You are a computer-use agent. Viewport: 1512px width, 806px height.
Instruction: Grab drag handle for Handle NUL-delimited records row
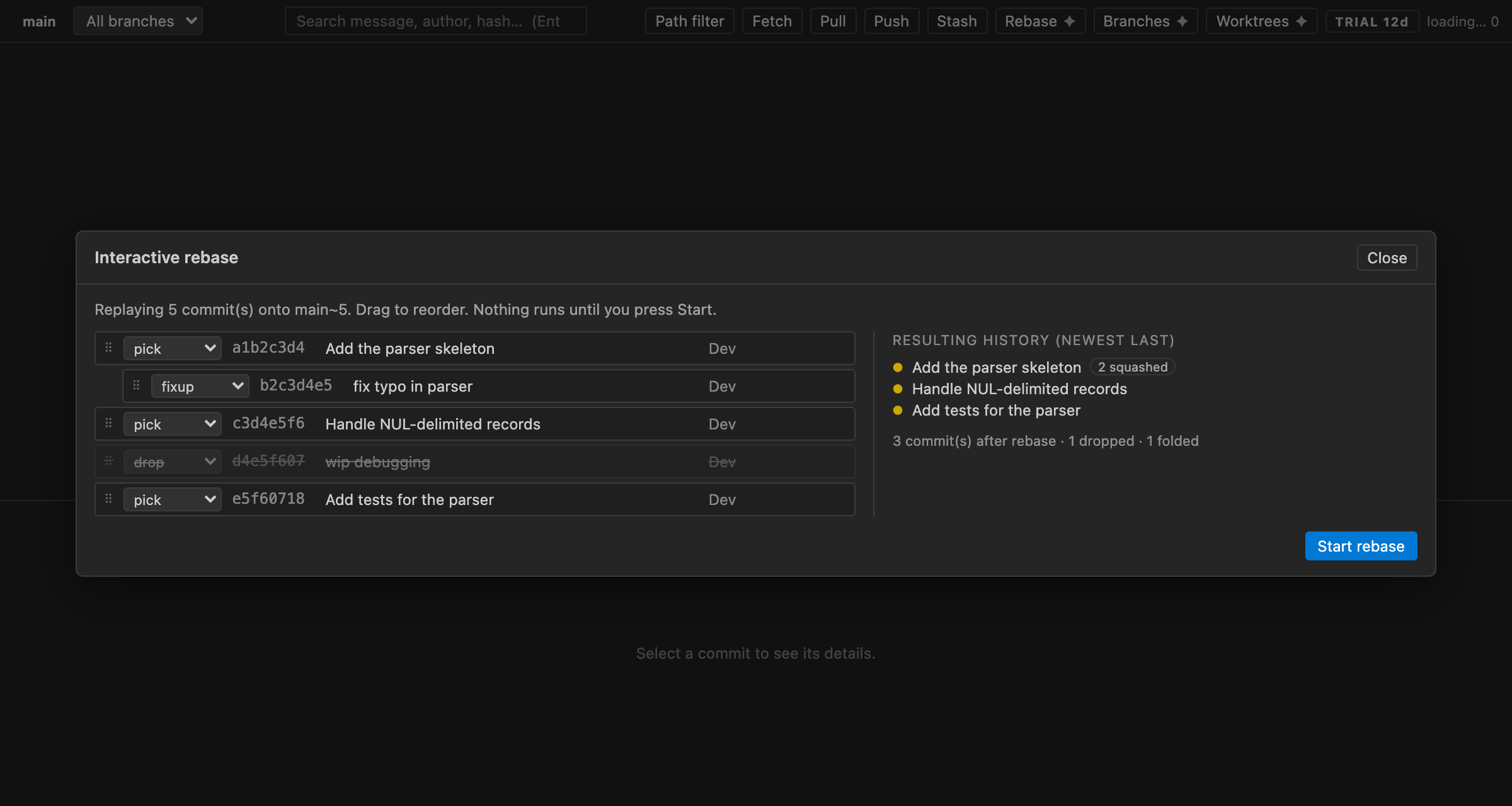(108, 423)
